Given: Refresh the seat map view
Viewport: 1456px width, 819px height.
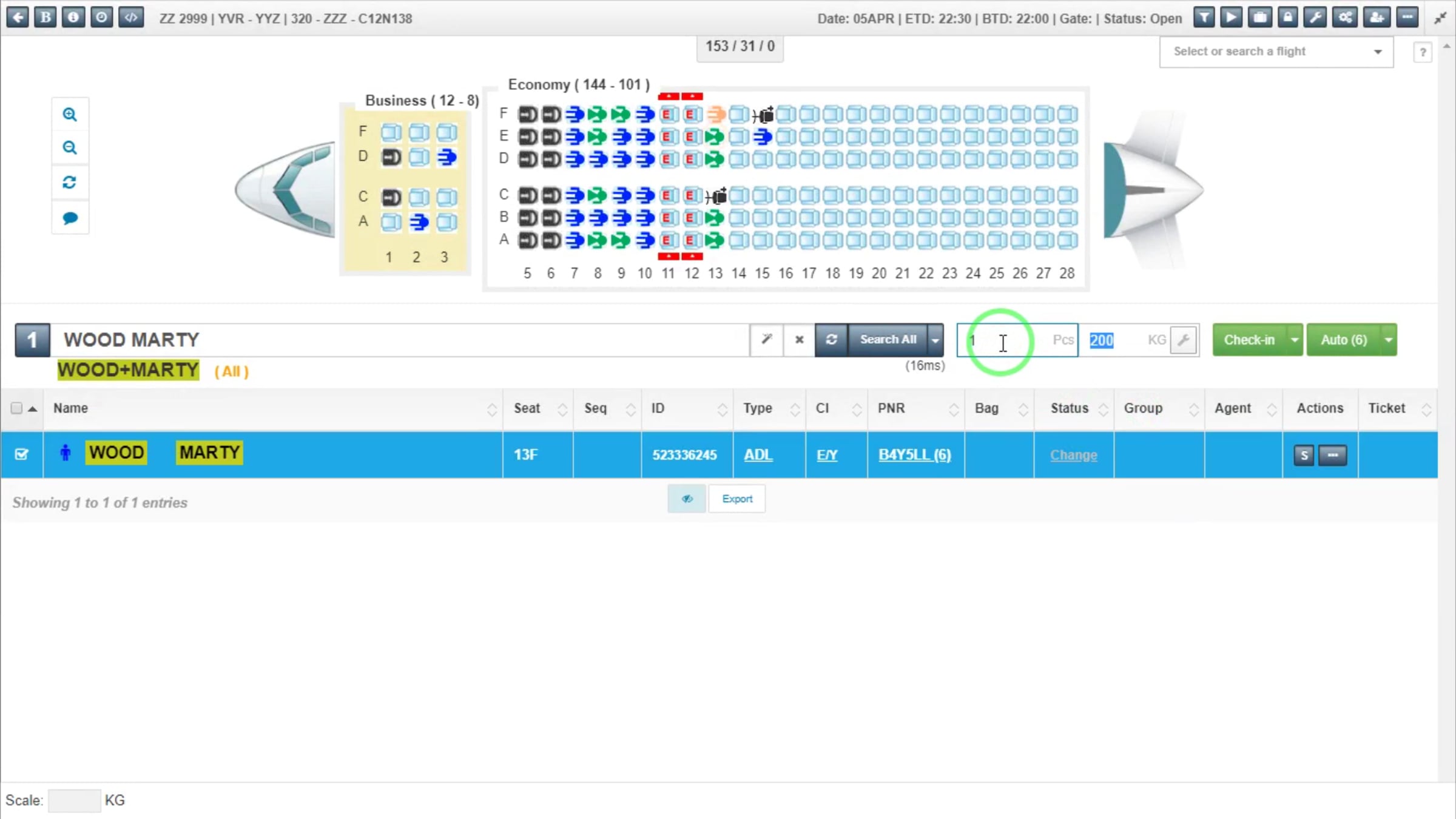Looking at the screenshot, I should (70, 182).
